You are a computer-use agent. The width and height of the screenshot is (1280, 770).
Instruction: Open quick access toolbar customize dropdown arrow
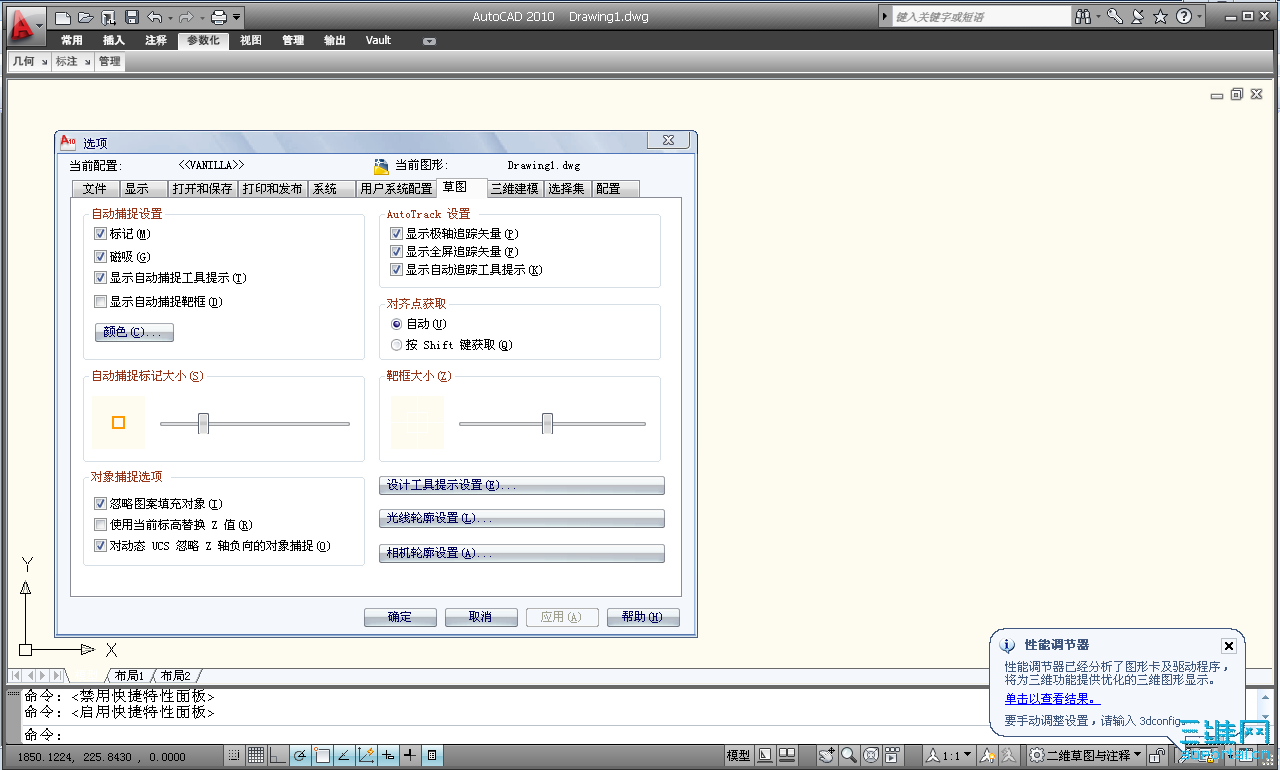236,18
